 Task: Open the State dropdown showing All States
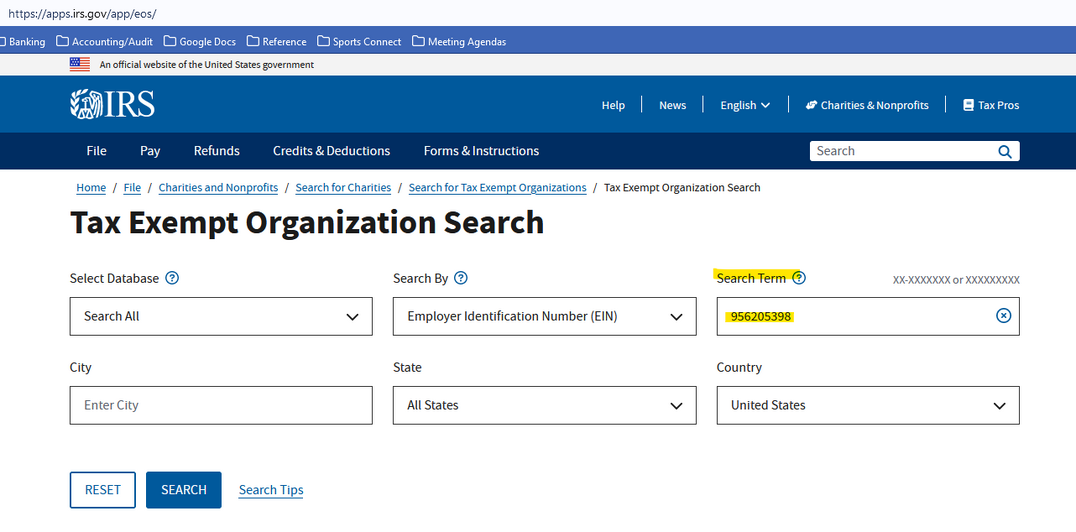pos(544,405)
